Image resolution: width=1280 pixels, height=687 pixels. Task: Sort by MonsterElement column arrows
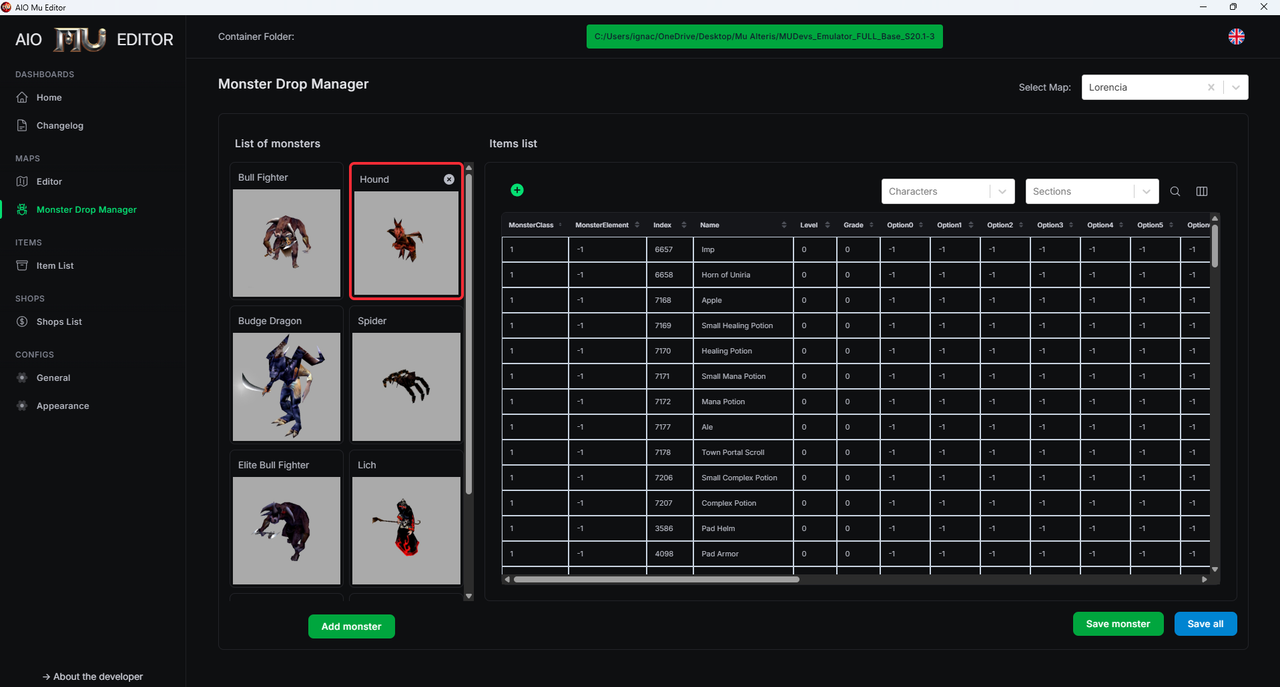point(636,225)
